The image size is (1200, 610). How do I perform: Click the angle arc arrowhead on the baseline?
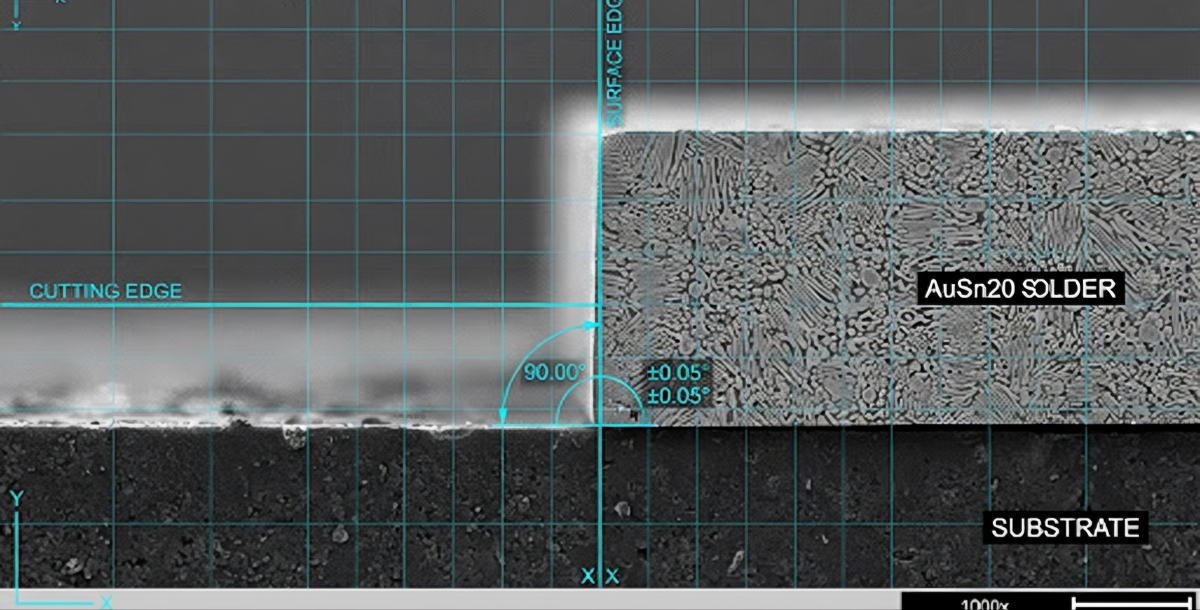pos(502,414)
